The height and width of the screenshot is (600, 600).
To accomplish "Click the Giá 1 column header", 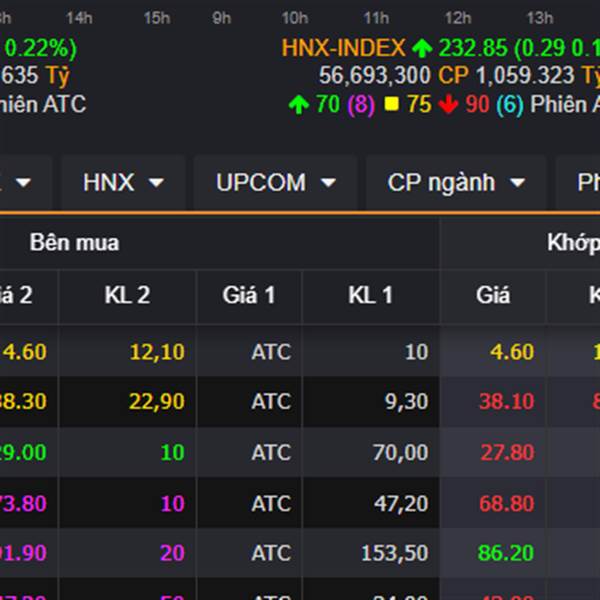I will (x=249, y=295).
